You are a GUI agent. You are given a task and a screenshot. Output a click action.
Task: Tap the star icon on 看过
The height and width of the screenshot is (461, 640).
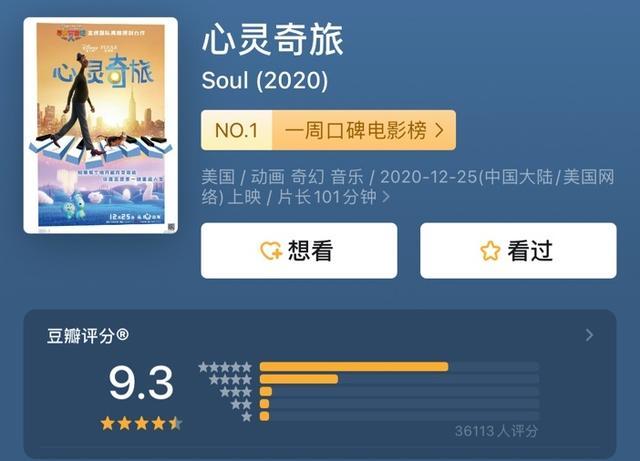click(x=490, y=250)
